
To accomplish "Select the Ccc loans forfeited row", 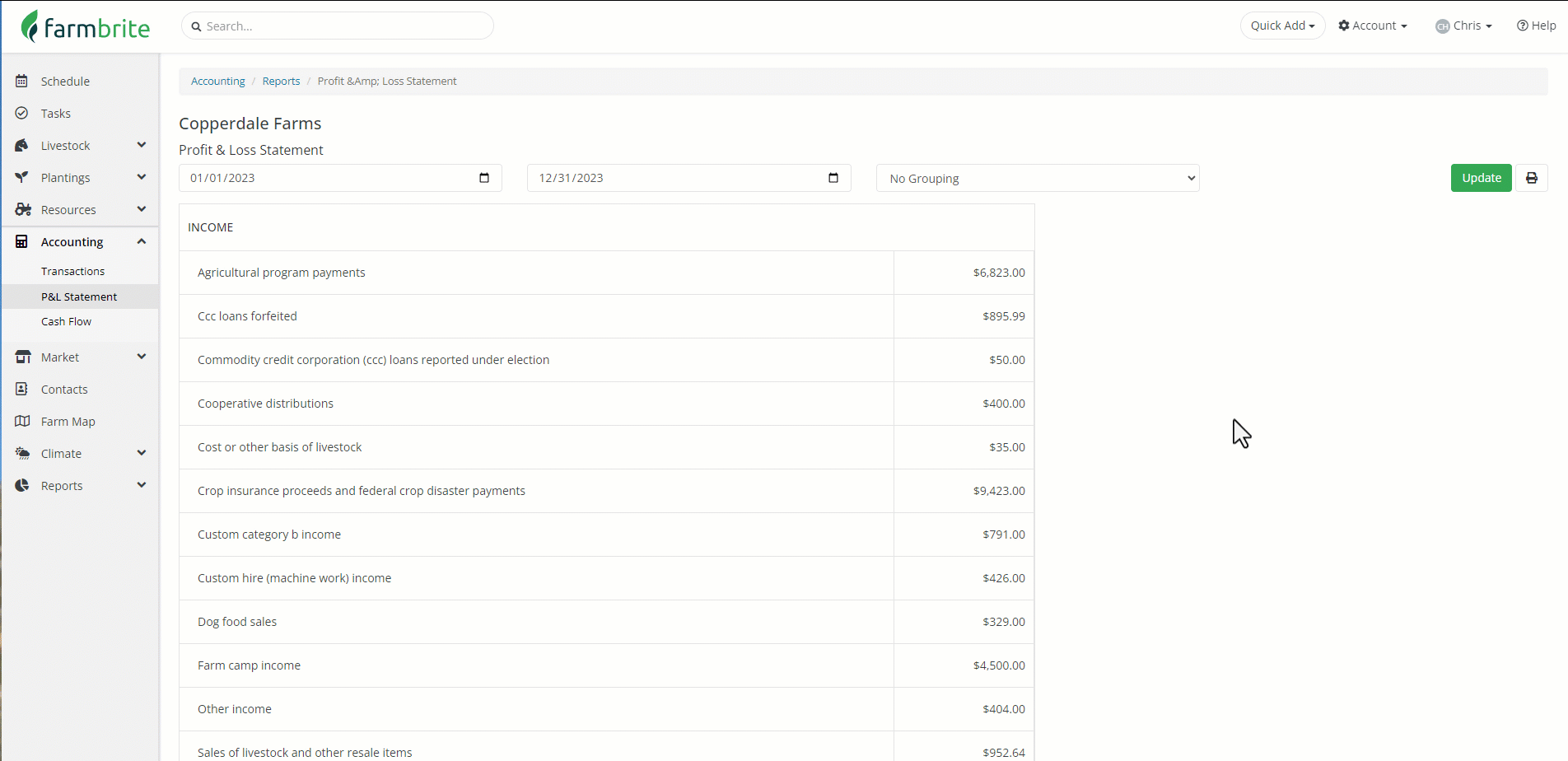I will pos(606,316).
